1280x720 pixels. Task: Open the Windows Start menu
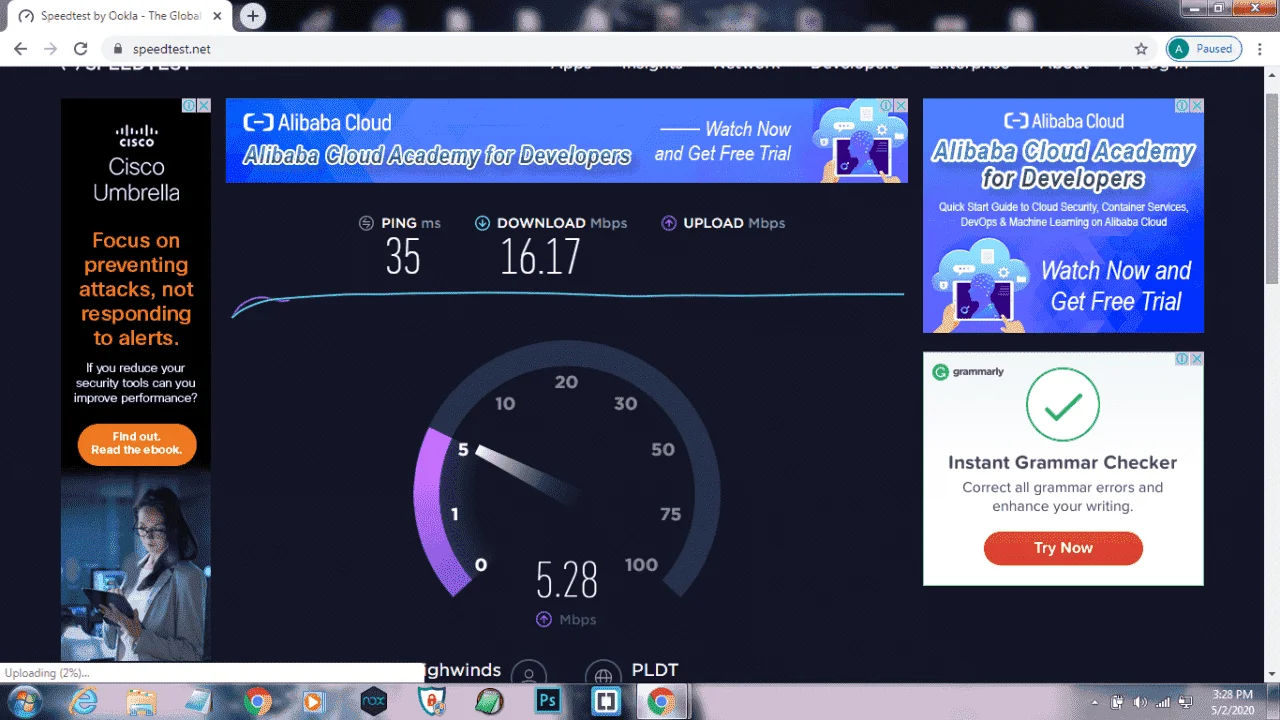click(23, 701)
